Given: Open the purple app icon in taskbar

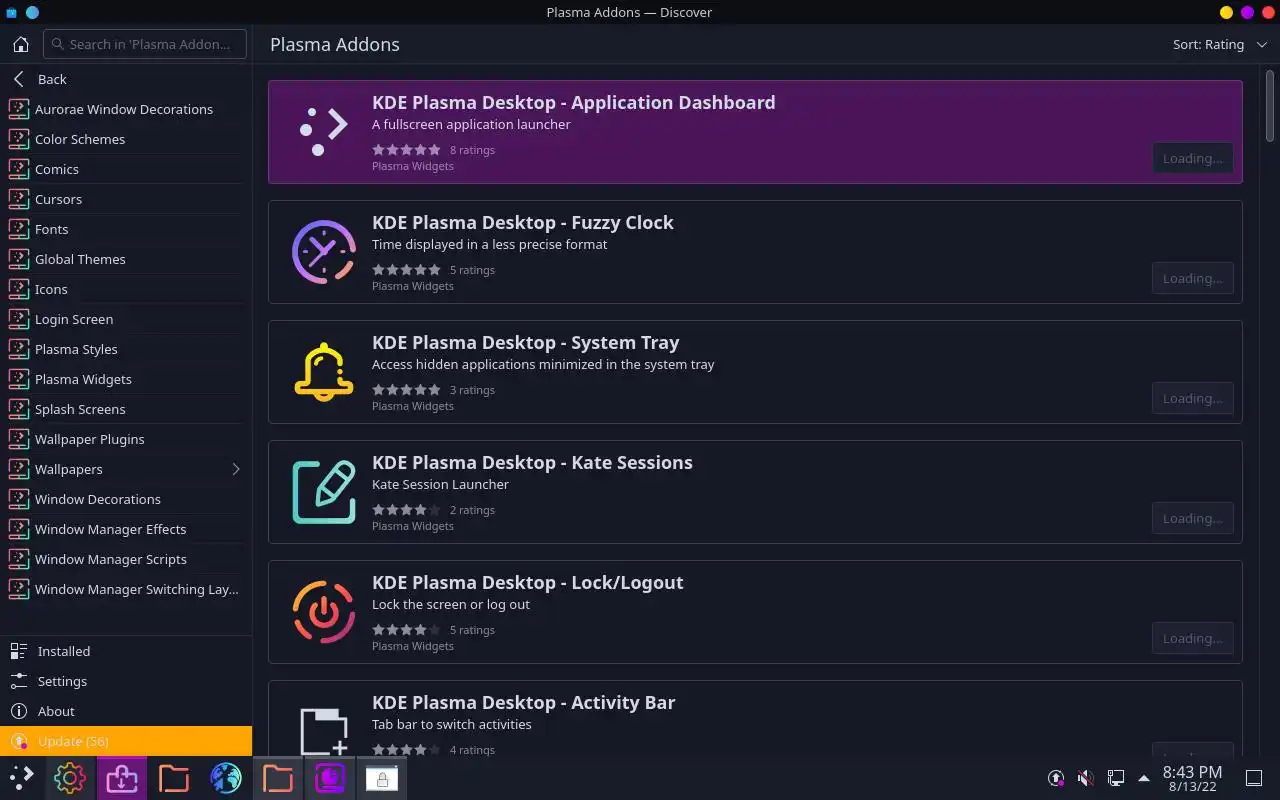Looking at the screenshot, I should pos(330,777).
